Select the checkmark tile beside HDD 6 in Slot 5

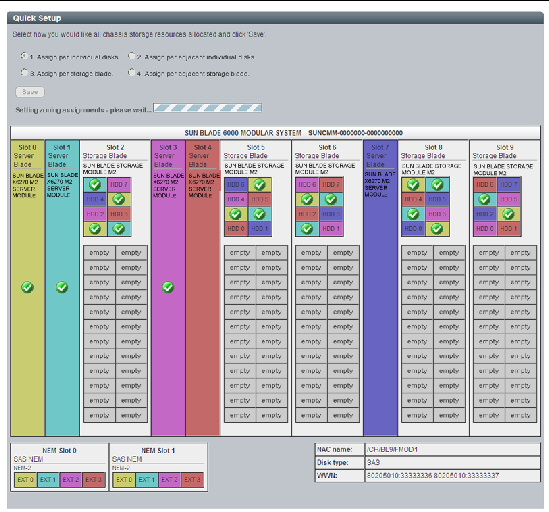(x=259, y=185)
